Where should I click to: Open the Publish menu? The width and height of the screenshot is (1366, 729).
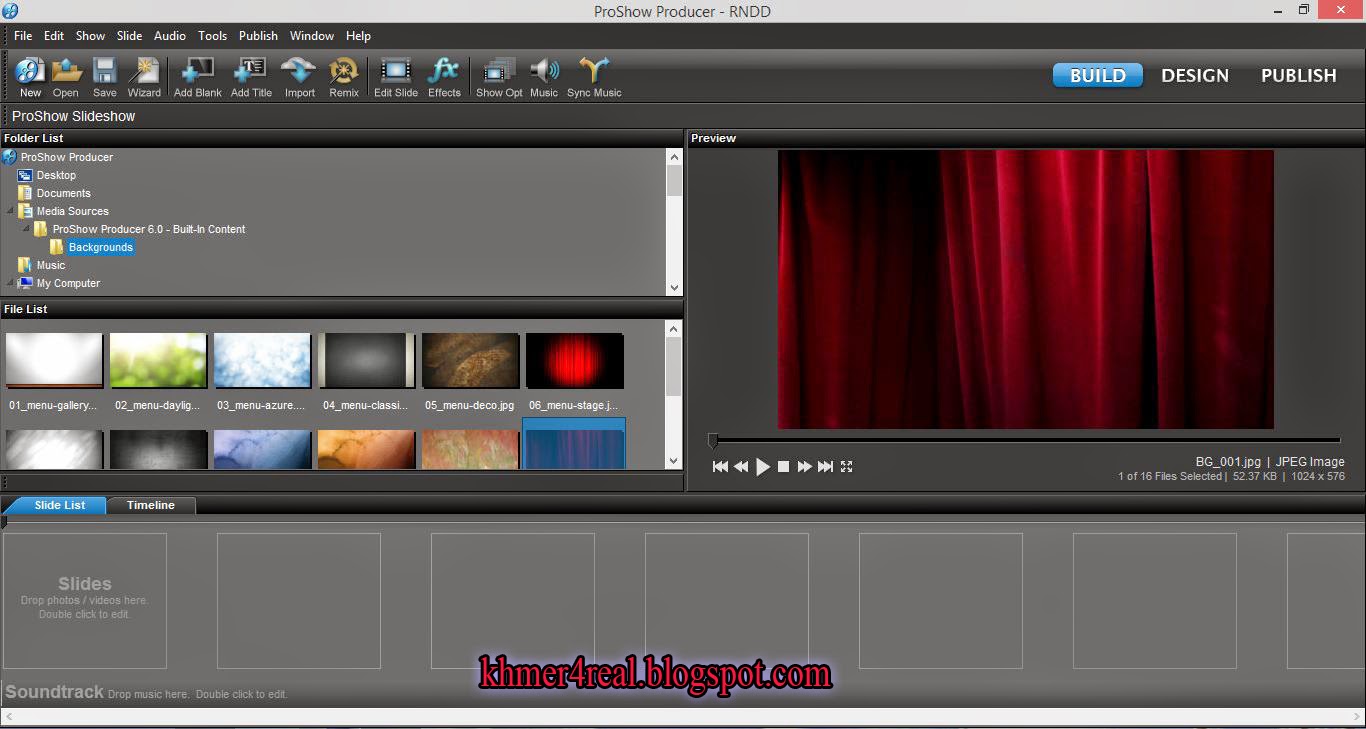pyautogui.click(x=258, y=35)
